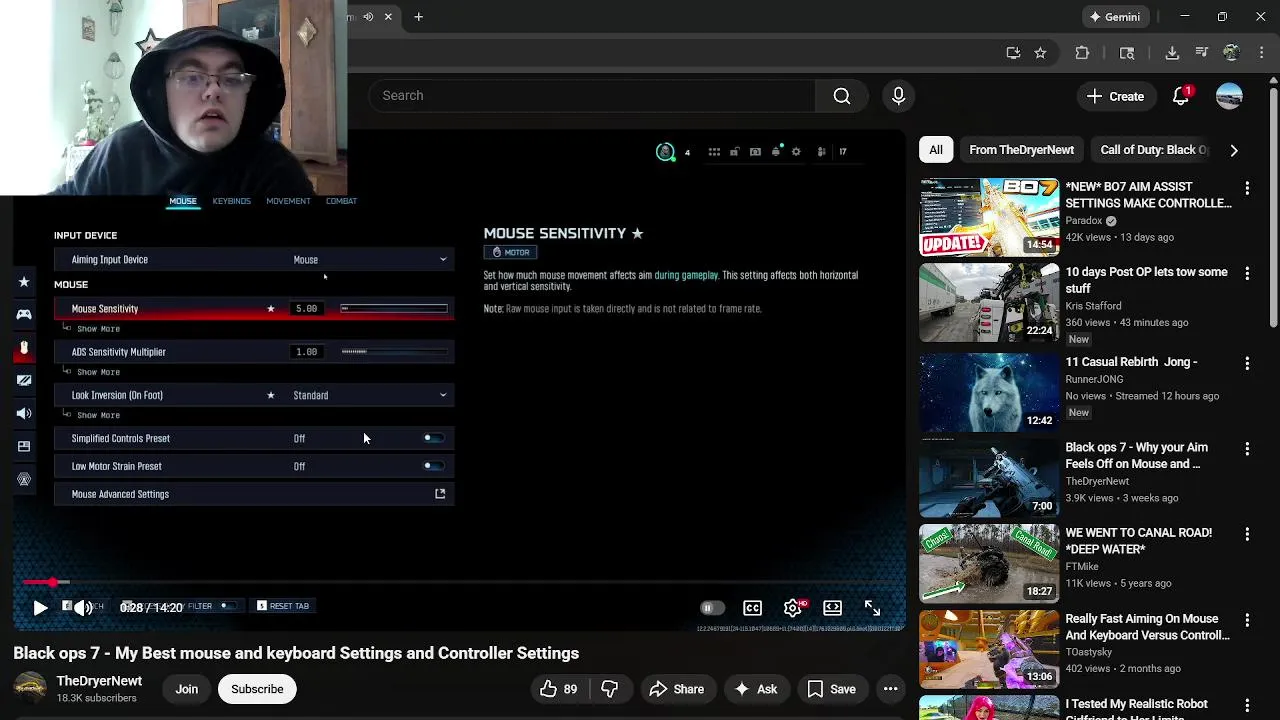The width and height of the screenshot is (1280, 720).
Task: Seek on the video progress bar
Action: click(x=459, y=582)
